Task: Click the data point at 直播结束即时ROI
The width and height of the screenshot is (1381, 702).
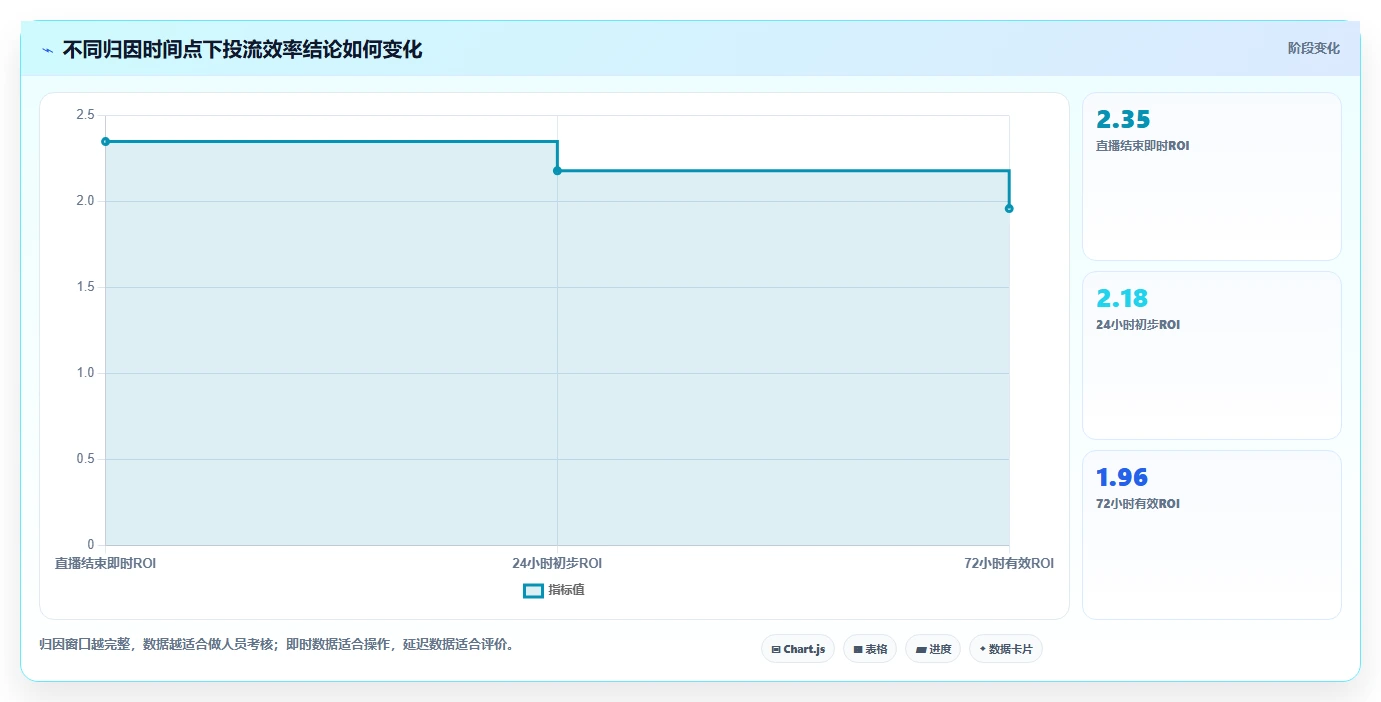Action: click(x=105, y=141)
